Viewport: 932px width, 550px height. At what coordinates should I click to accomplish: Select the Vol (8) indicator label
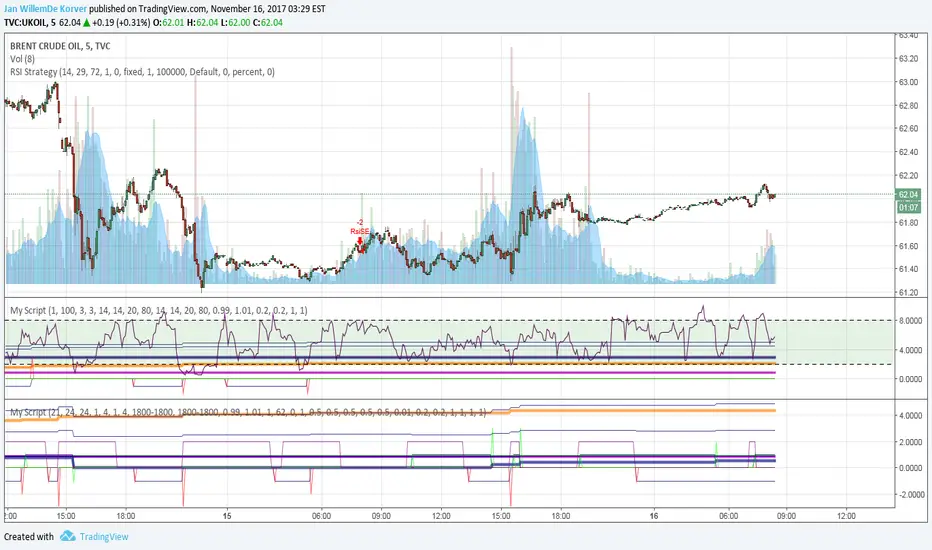coord(21,58)
